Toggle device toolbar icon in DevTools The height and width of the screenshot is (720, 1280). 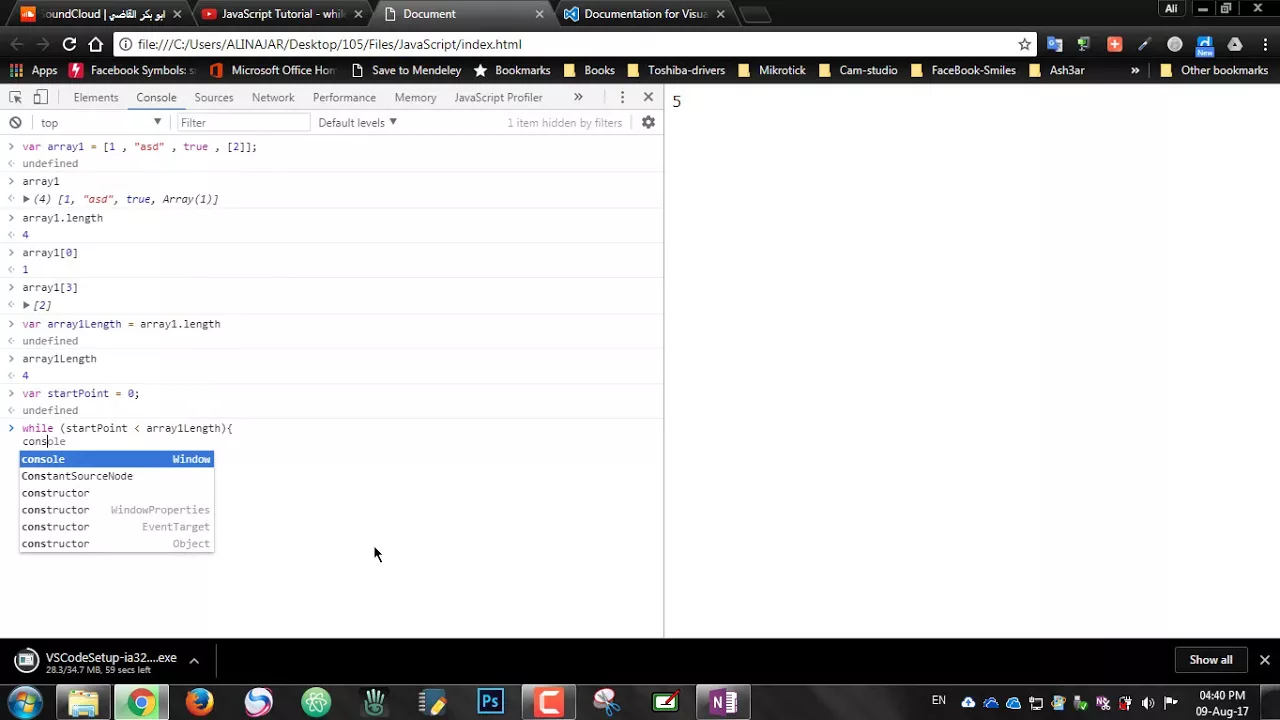tap(40, 97)
